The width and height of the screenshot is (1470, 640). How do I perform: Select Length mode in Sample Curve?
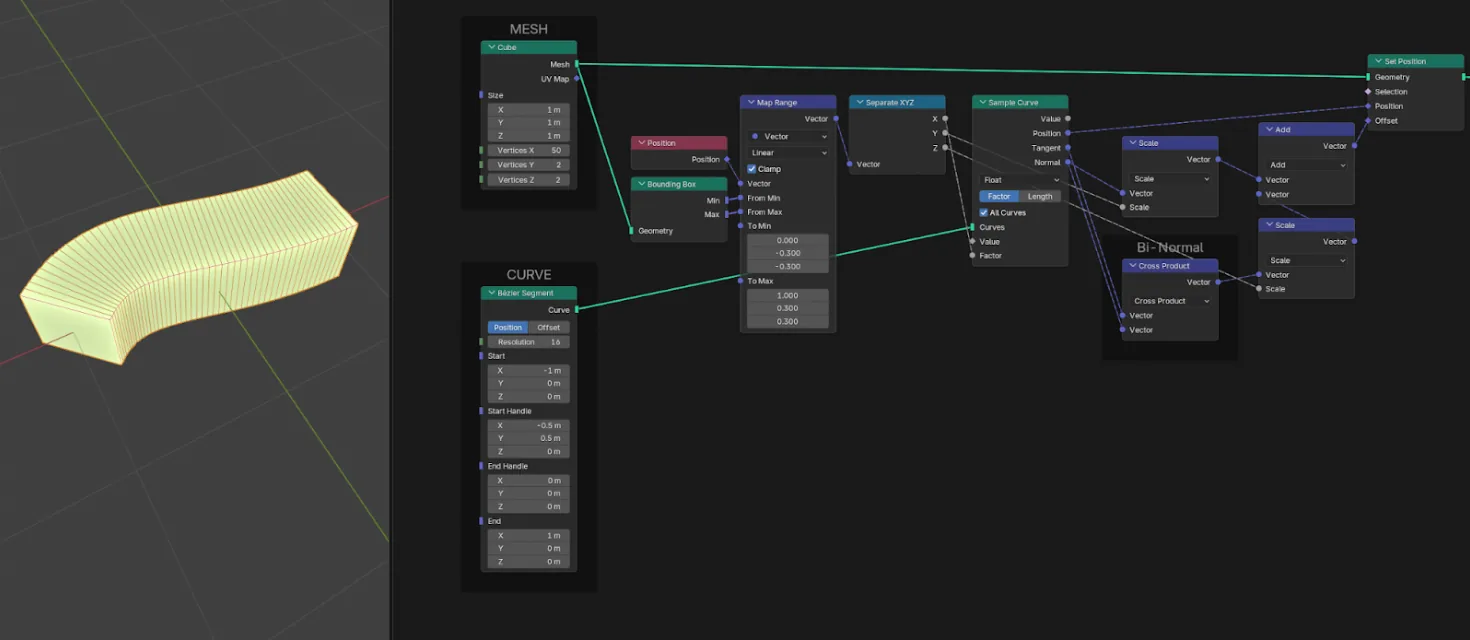[1040, 196]
